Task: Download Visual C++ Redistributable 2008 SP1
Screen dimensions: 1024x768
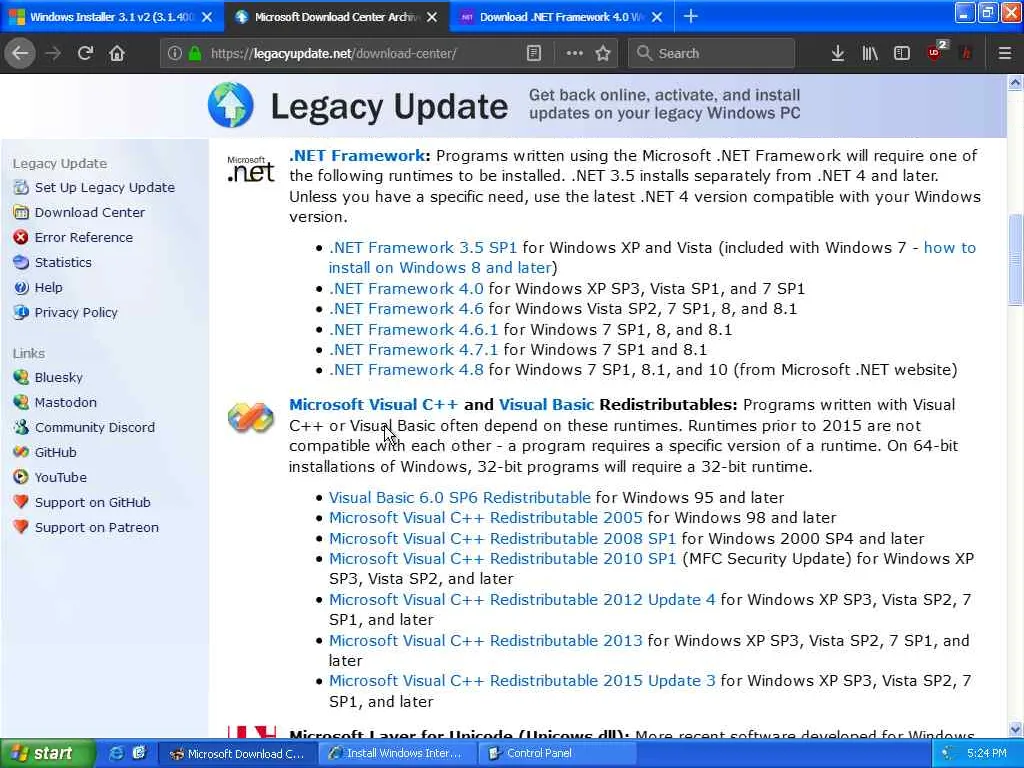Action: tap(502, 539)
